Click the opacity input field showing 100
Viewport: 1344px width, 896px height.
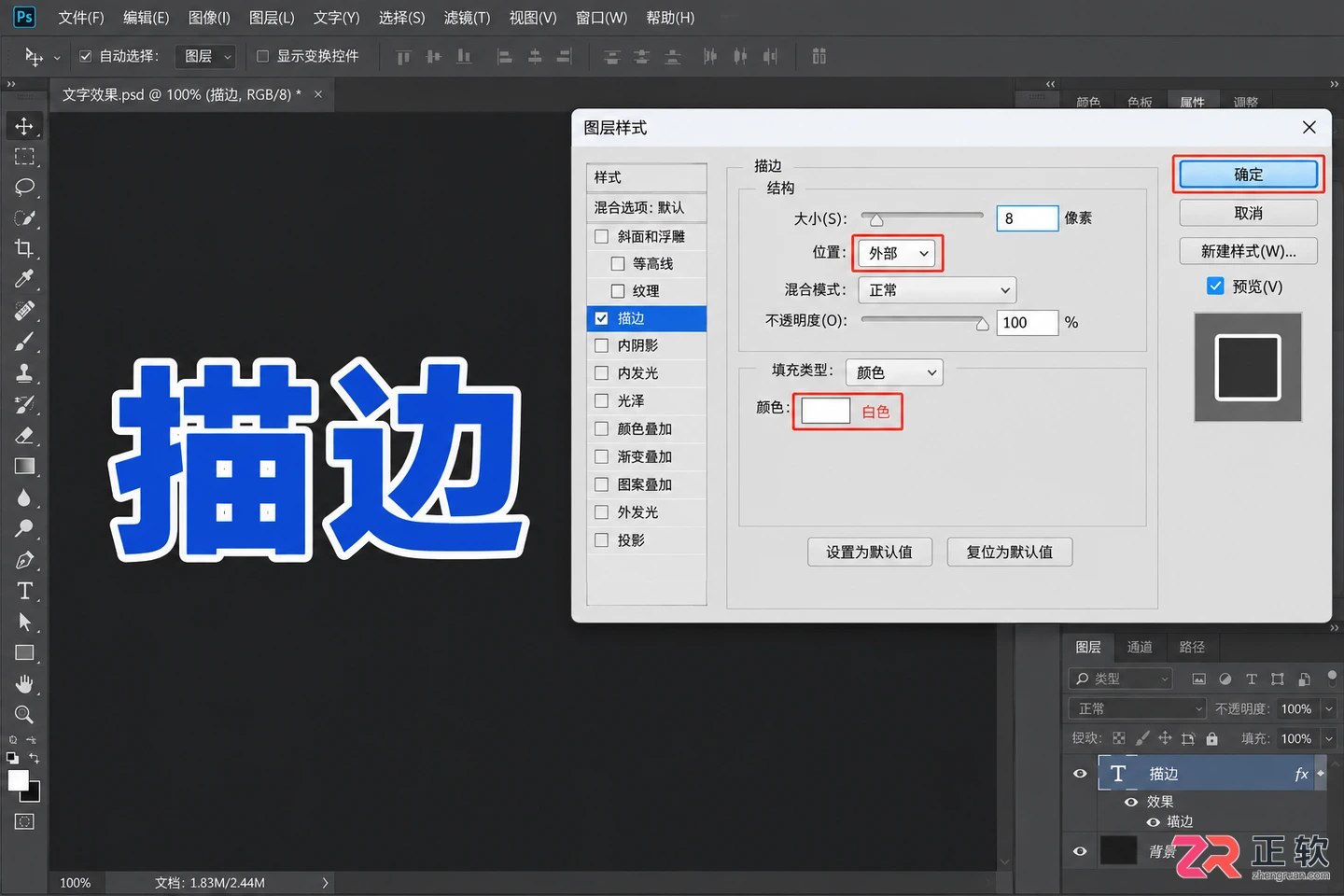click(x=1027, y=322)
